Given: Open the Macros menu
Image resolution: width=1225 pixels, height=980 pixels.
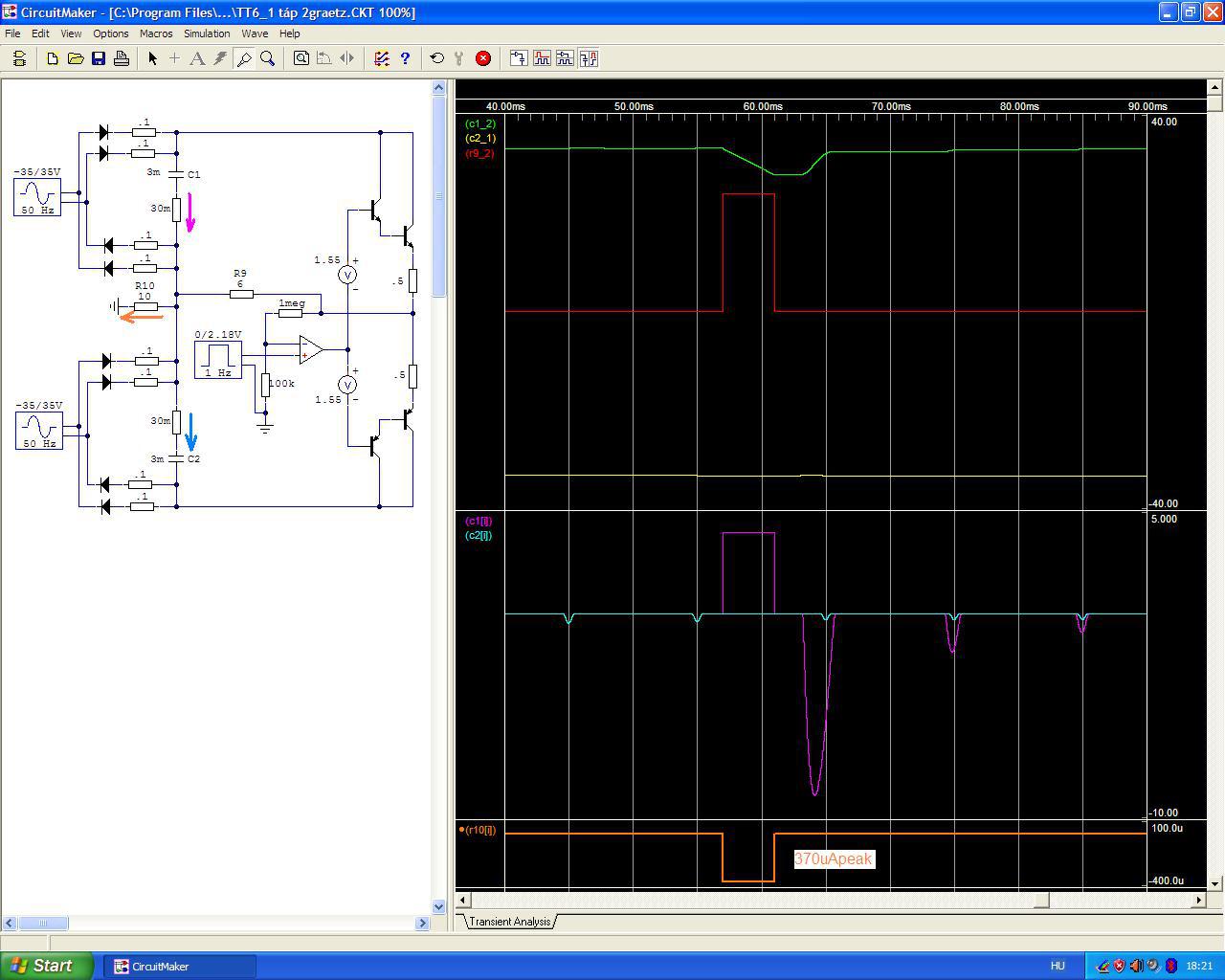Looking at the screenshot, I should click(x=156, y=33).
